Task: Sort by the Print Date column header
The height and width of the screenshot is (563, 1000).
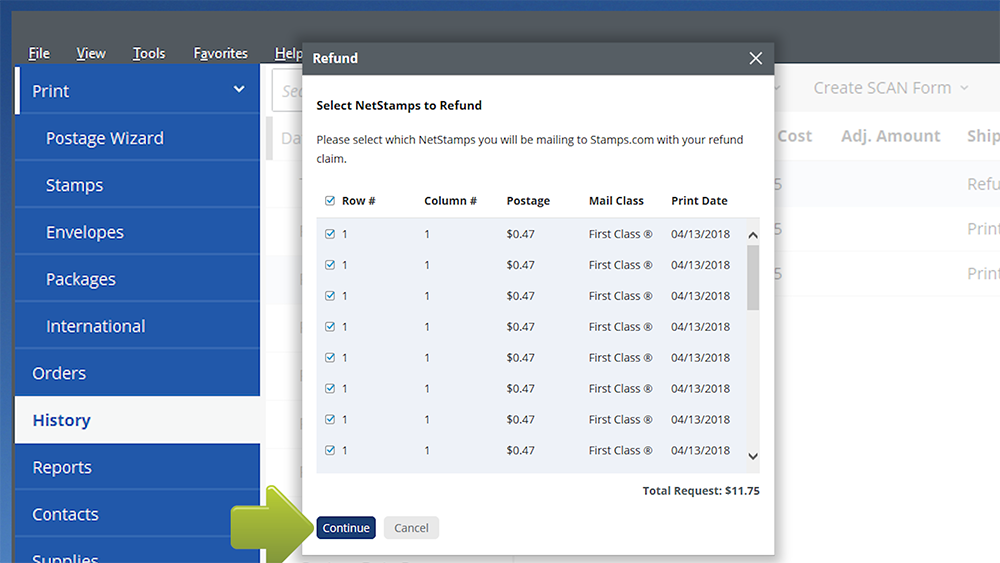Action: pos(699,201)
